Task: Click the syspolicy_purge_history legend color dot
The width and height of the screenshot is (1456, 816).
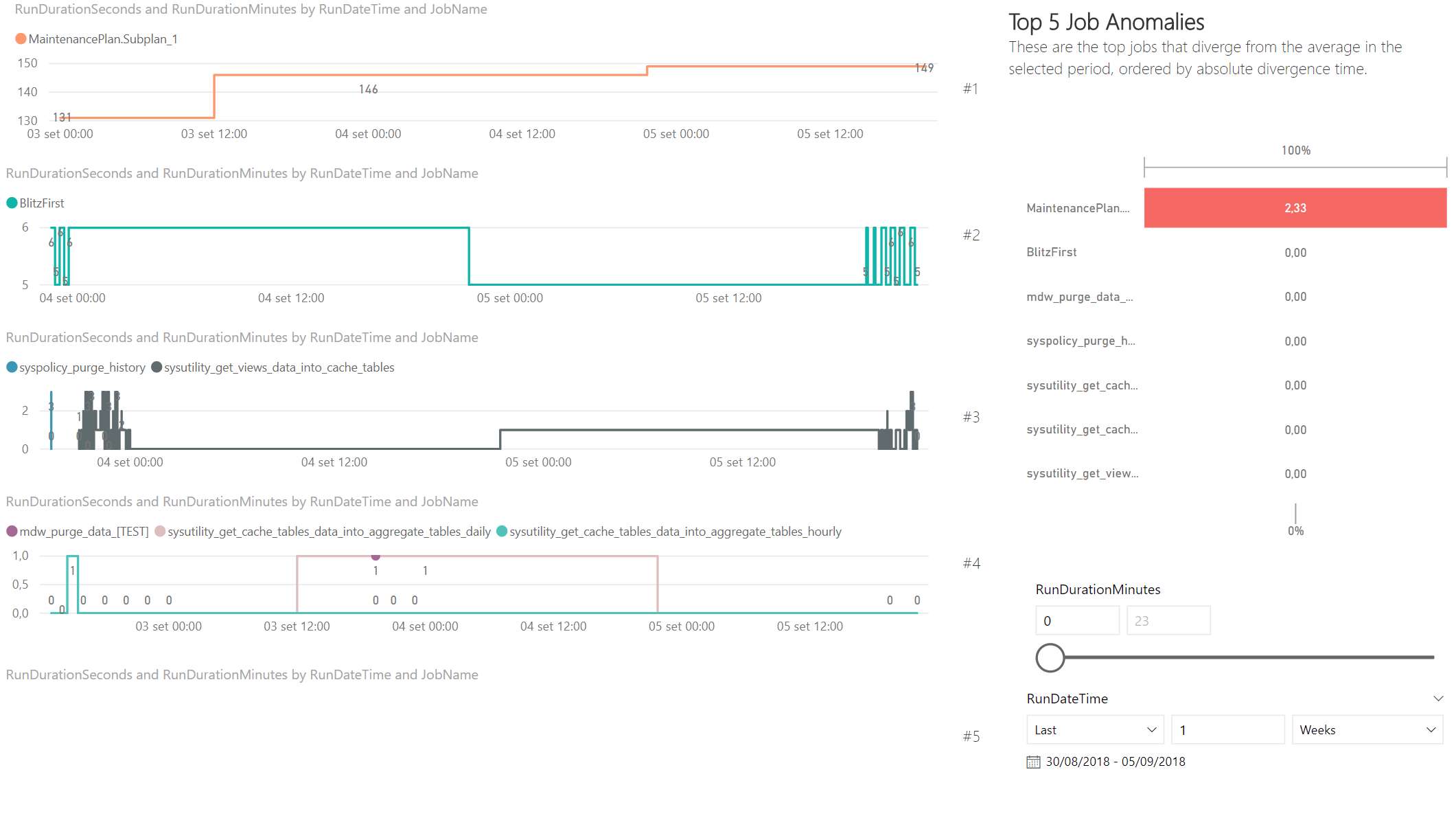Action: pos(11,367)
